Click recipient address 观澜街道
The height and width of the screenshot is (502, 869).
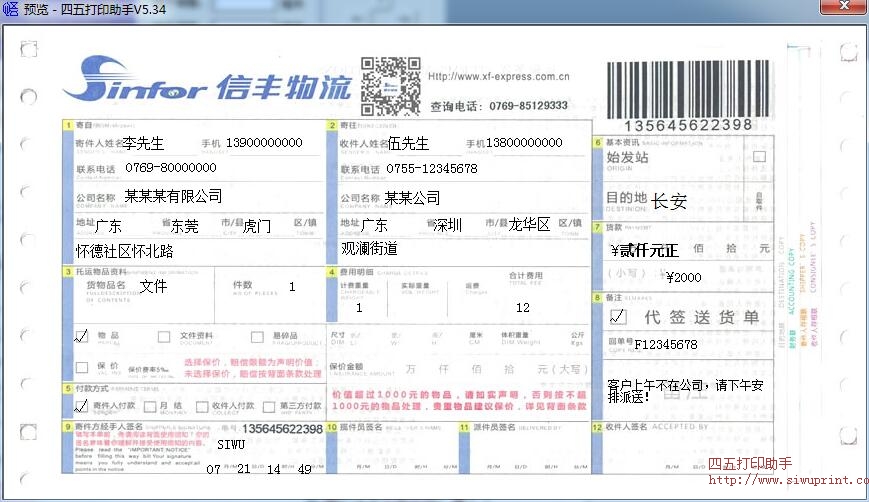point(369,248)
